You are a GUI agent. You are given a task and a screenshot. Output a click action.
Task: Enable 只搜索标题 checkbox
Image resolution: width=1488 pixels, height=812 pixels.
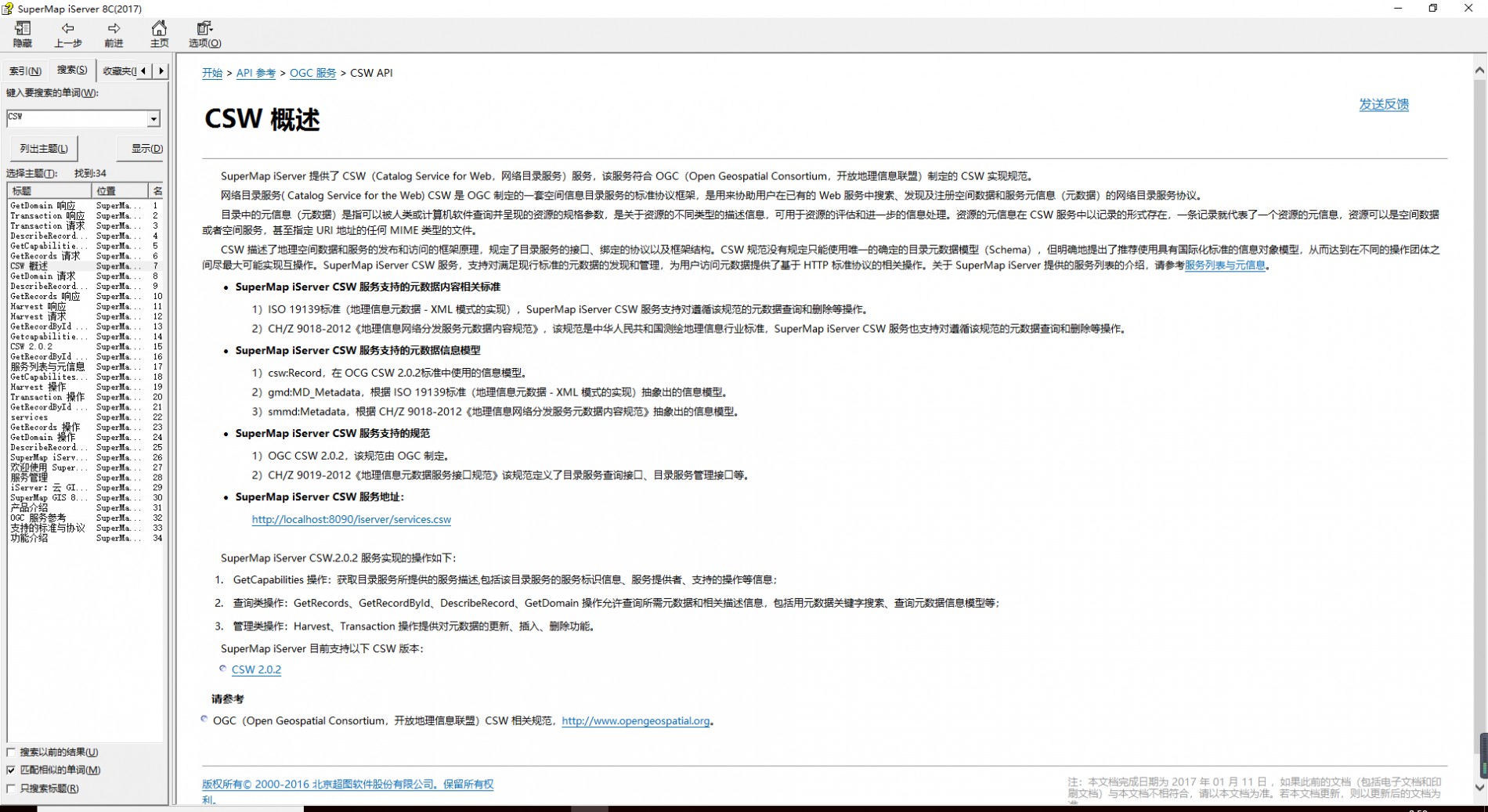[x=11, y=789]
